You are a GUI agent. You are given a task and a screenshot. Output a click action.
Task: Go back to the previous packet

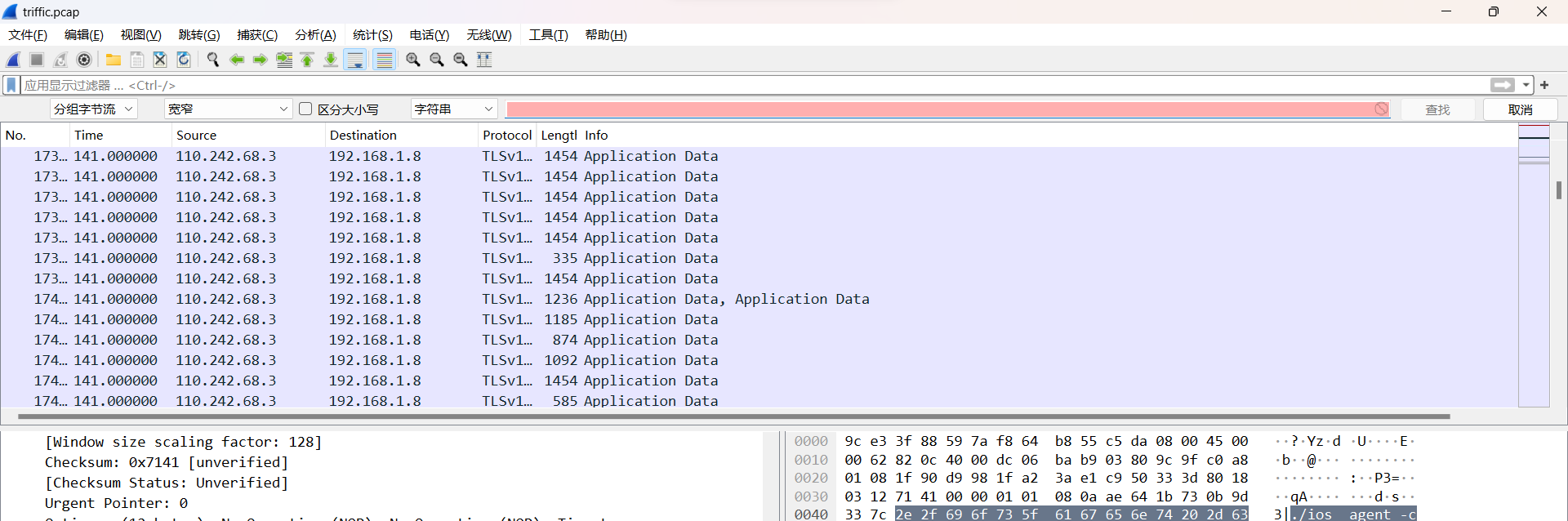point(237,60)
